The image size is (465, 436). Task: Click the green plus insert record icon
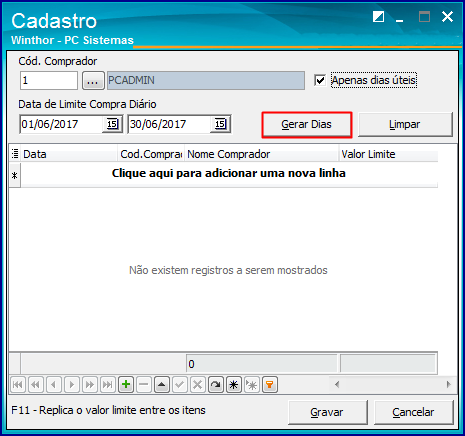point(126,385)
